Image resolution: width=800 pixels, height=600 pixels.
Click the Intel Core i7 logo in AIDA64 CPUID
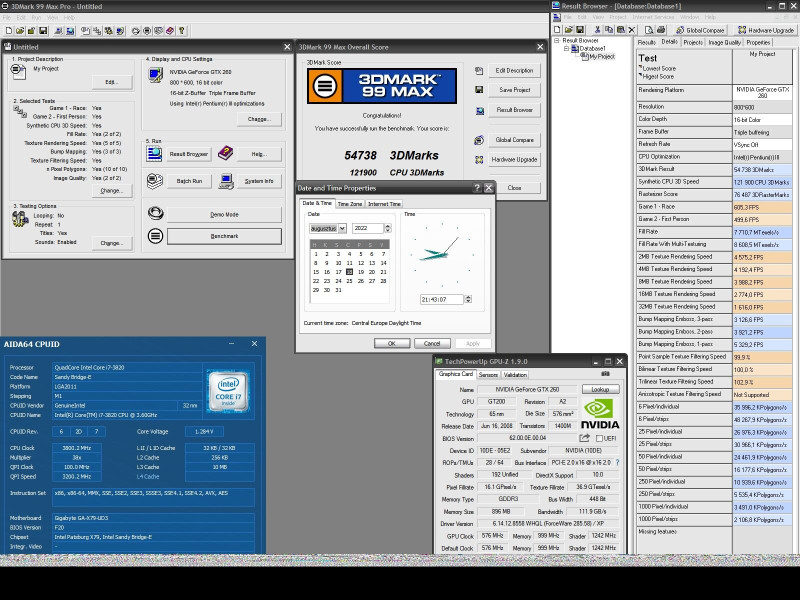(228, 391)
